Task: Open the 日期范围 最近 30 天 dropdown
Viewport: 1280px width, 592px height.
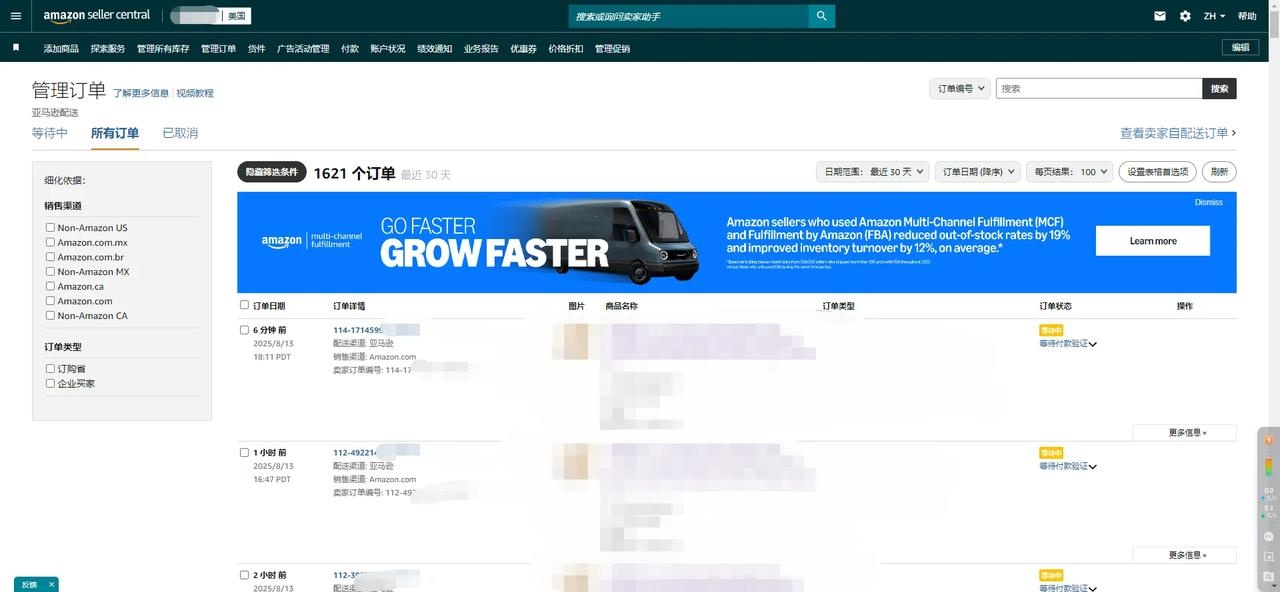Action: click(873, 171)
